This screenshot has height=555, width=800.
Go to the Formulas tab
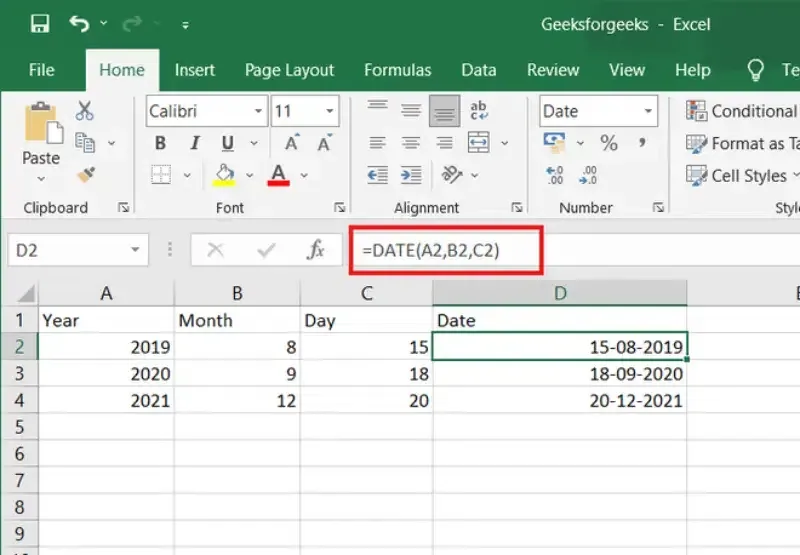397,70
